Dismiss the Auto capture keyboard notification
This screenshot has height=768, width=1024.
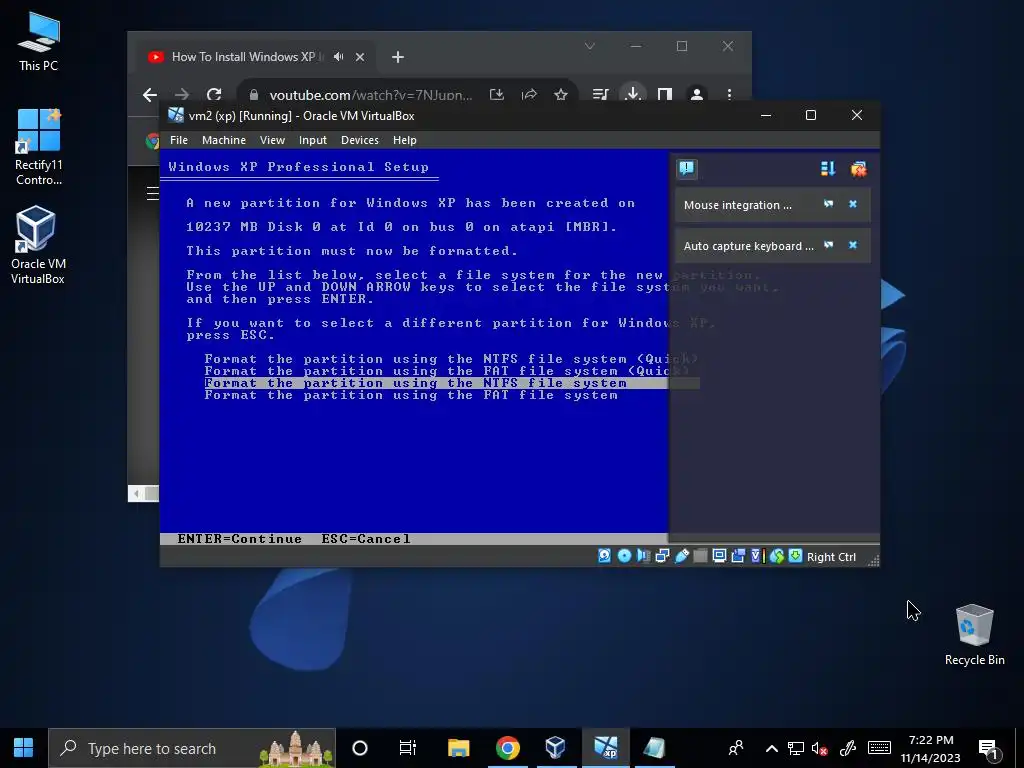tap(852, 245)
